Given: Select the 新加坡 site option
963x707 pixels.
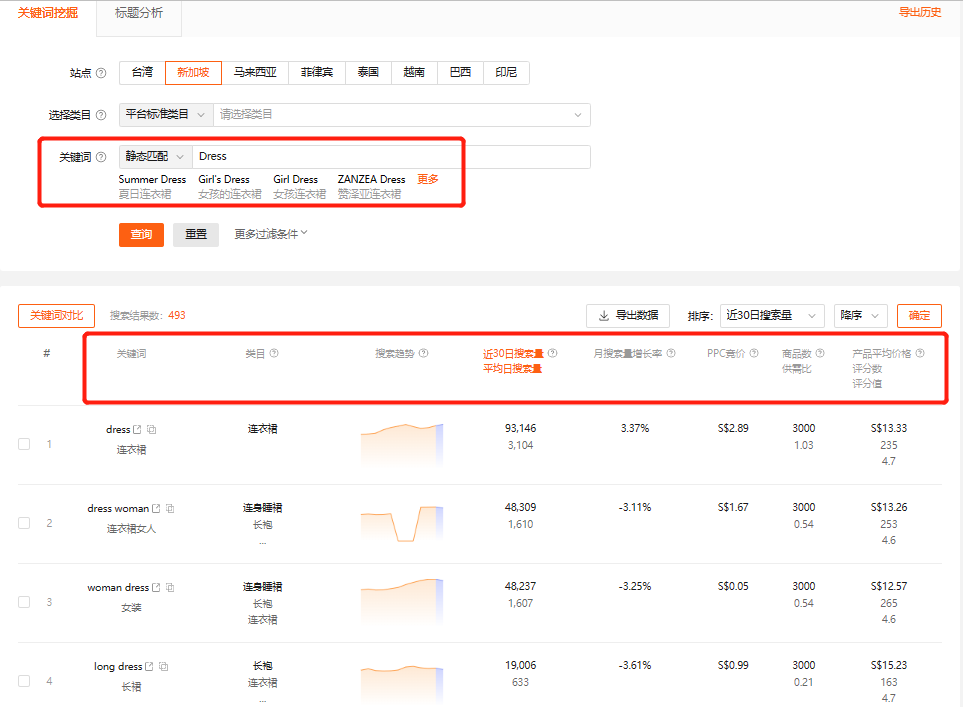Looking at the screenshot, I should pyautogui.click(x=193, y=72).
